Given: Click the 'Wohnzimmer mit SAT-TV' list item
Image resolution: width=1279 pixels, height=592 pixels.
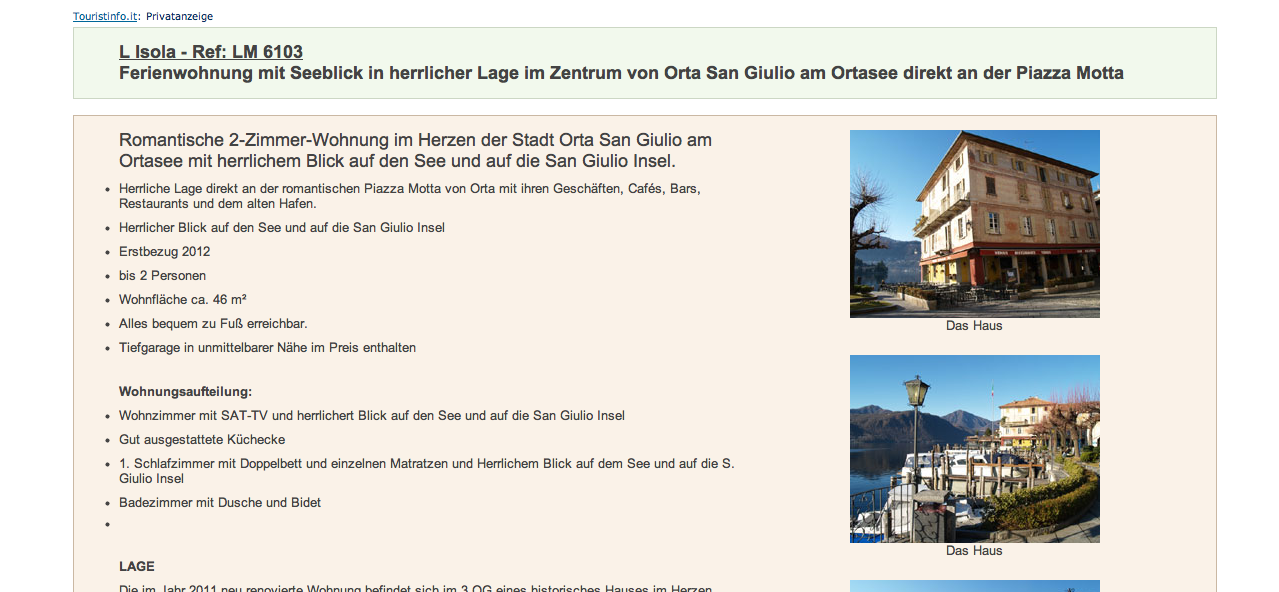Looking at the screenshot, I should 371,416.
